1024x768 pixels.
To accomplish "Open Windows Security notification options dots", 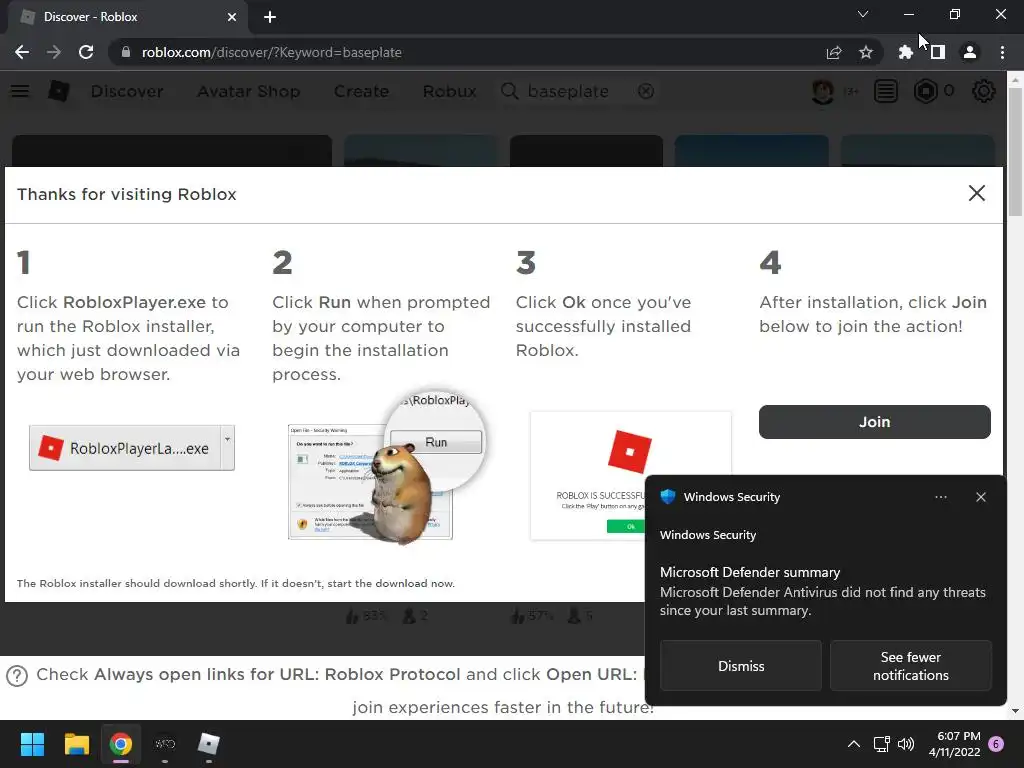I will click(x=940, y=497).
